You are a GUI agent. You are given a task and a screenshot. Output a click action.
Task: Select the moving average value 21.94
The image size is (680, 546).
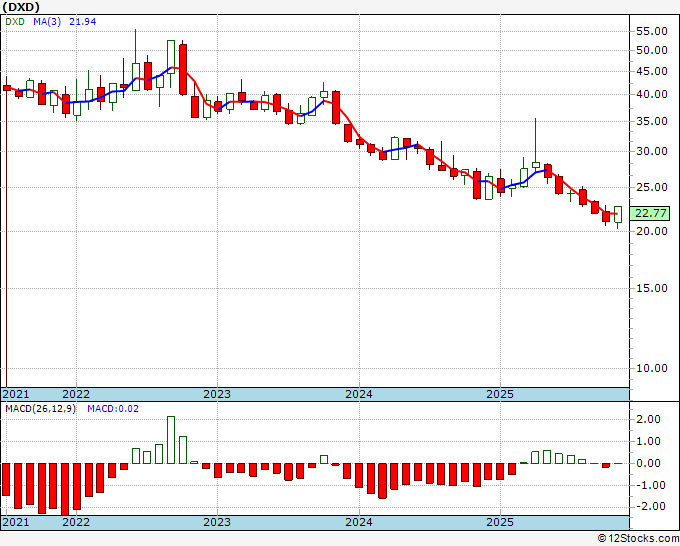82,22
